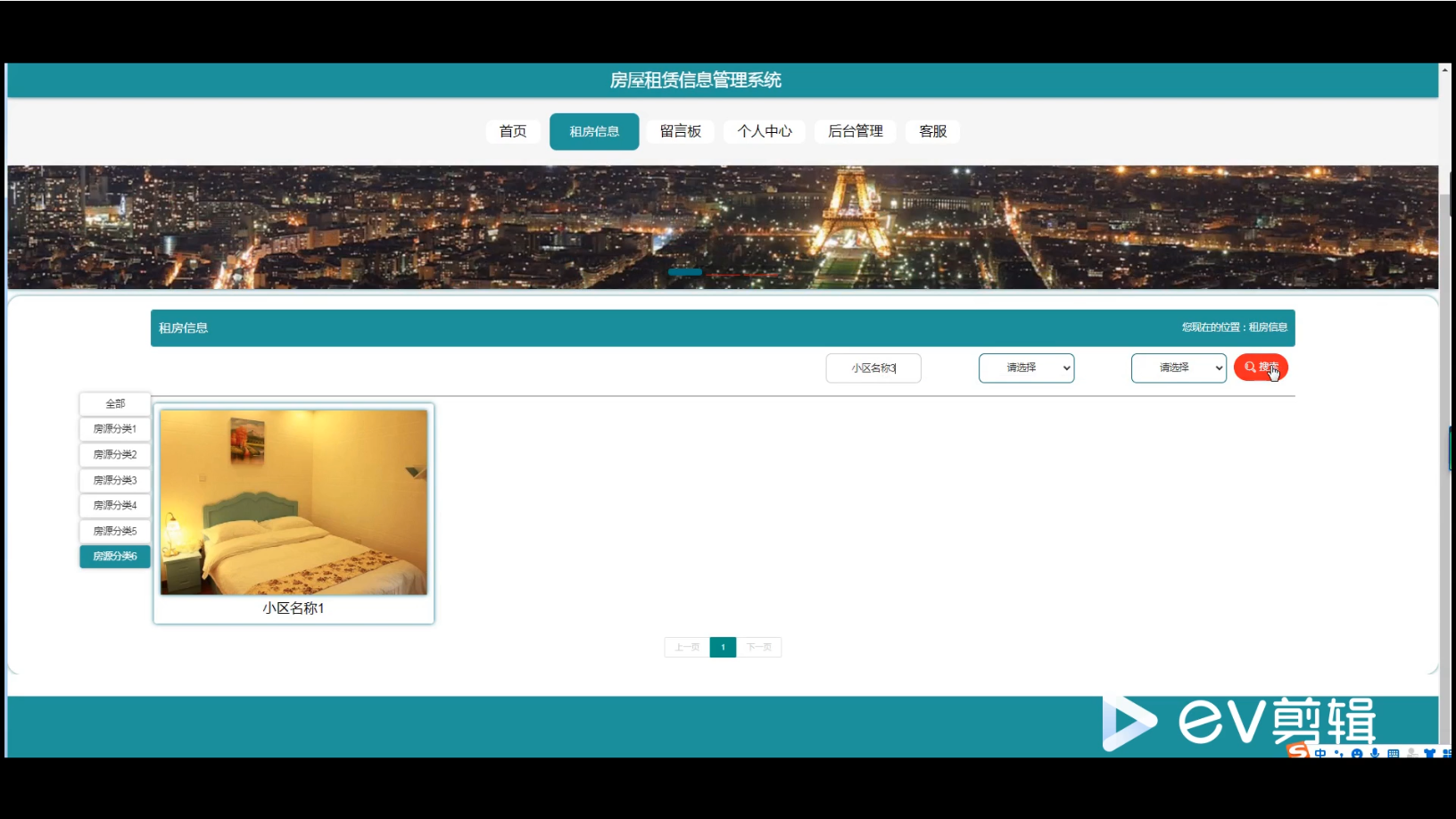This screenshot has width=1456, height=819.
Task: Filter by 房源分类5 category
Action: 115,531
